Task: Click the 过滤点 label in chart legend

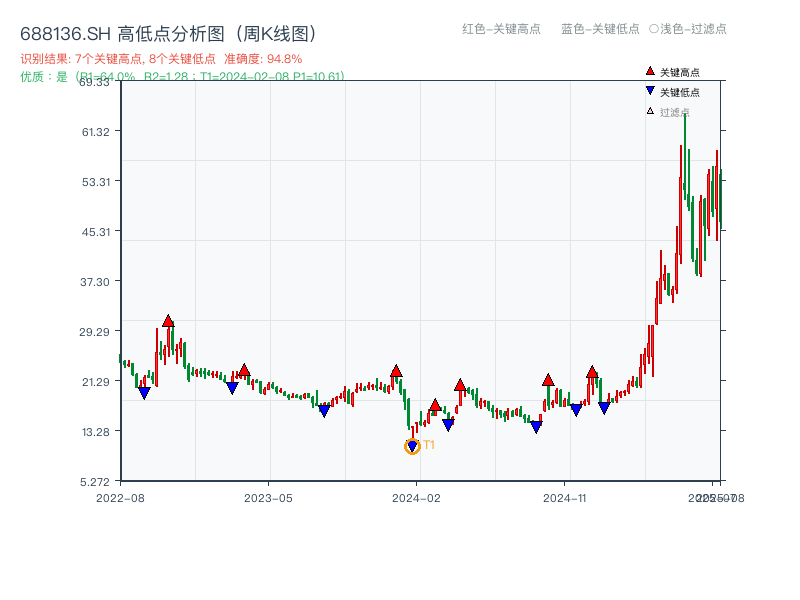Action: tap(674, 112)
